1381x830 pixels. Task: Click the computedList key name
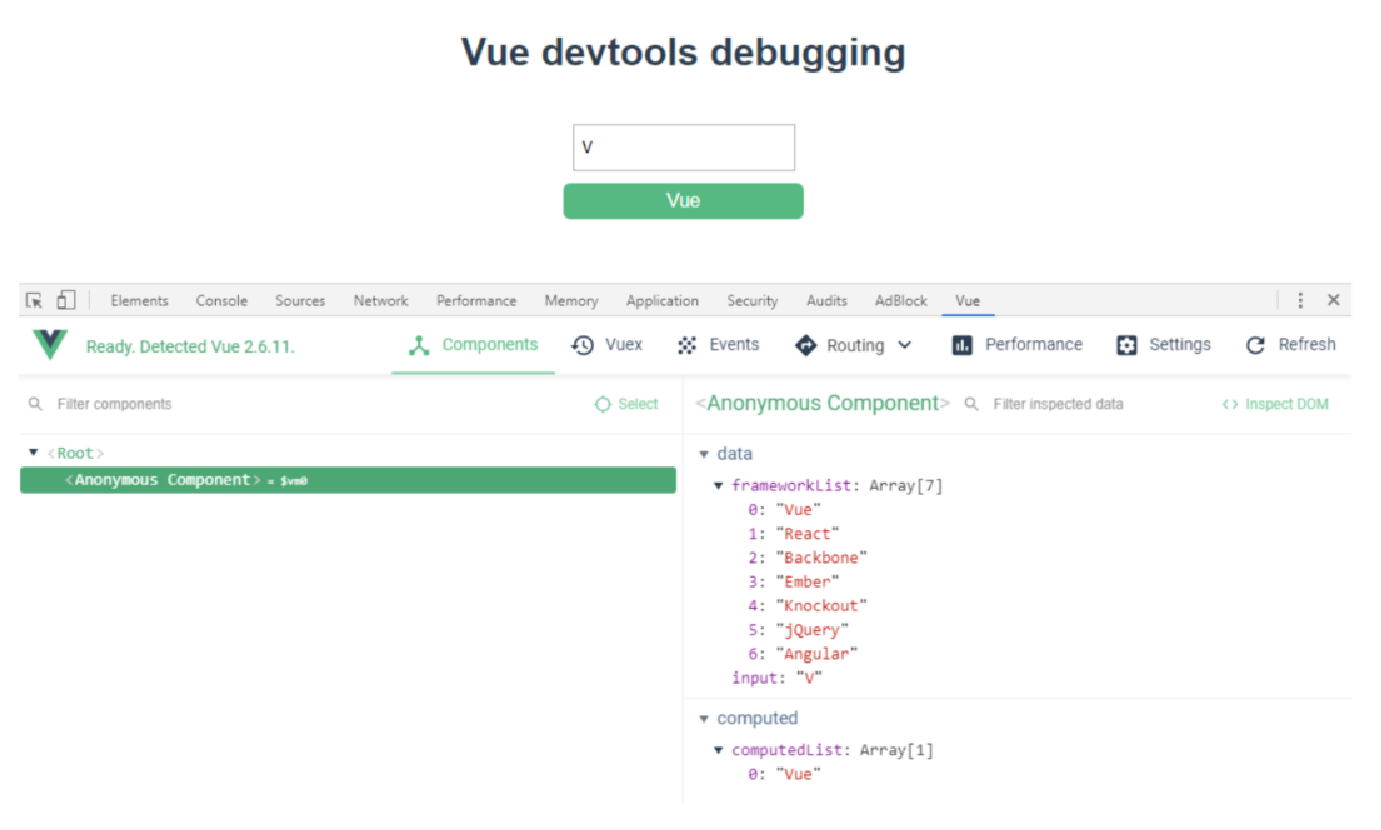tap(787, 750)
